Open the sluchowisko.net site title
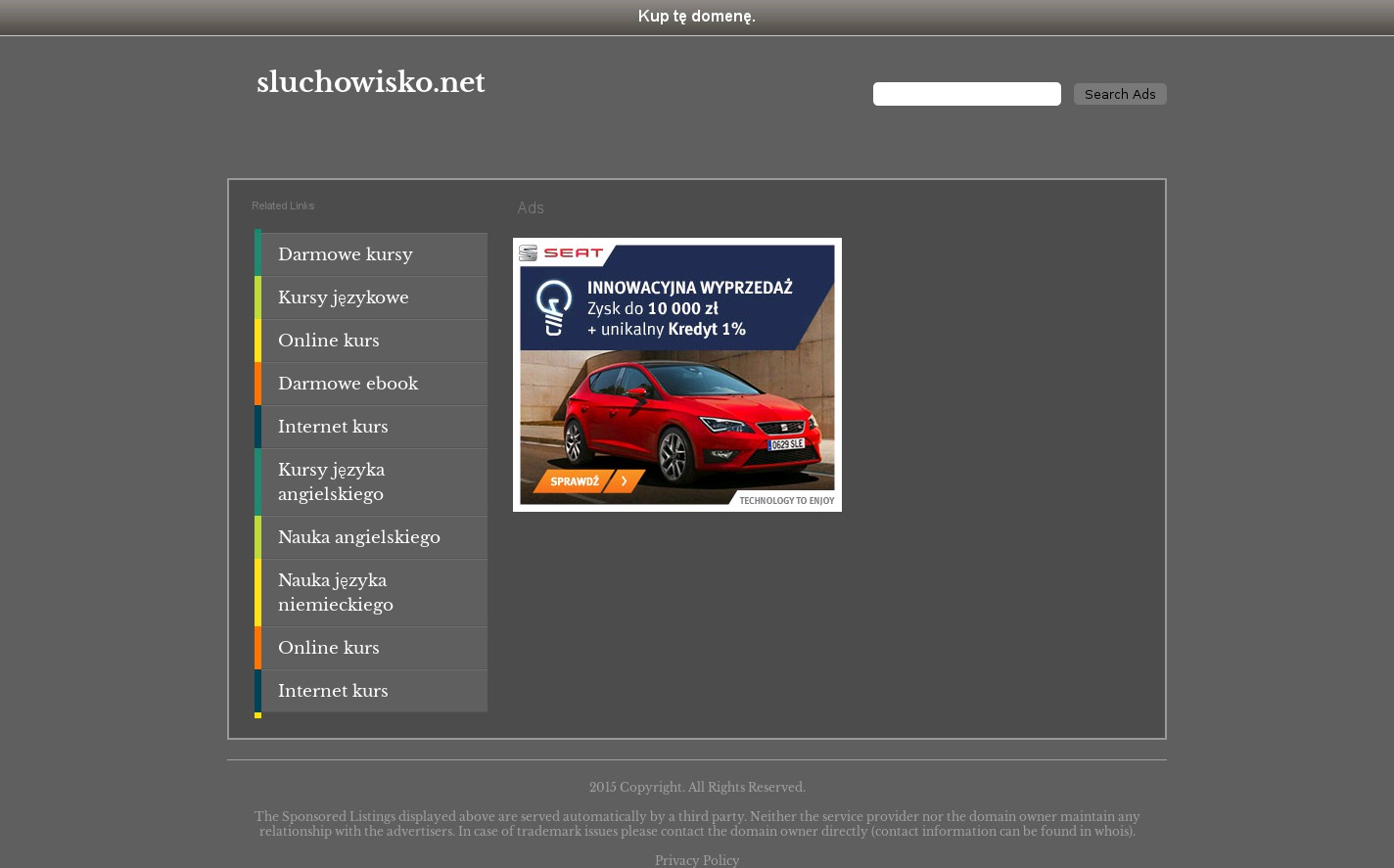The image size is (1394, 868). (370, 82)
